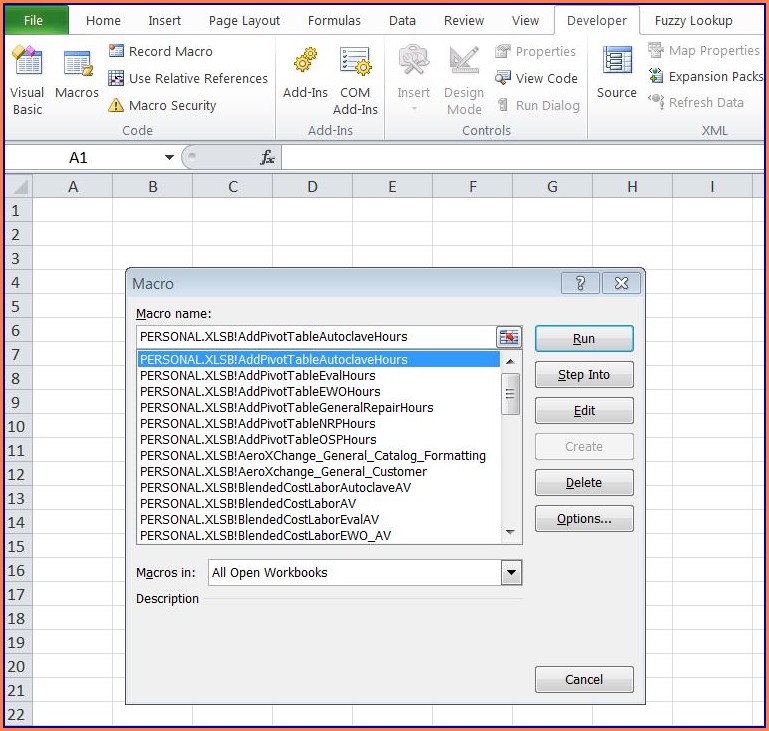The image size is (769, 731).
Task: Switch to the View tab
Action: point(525,21)
